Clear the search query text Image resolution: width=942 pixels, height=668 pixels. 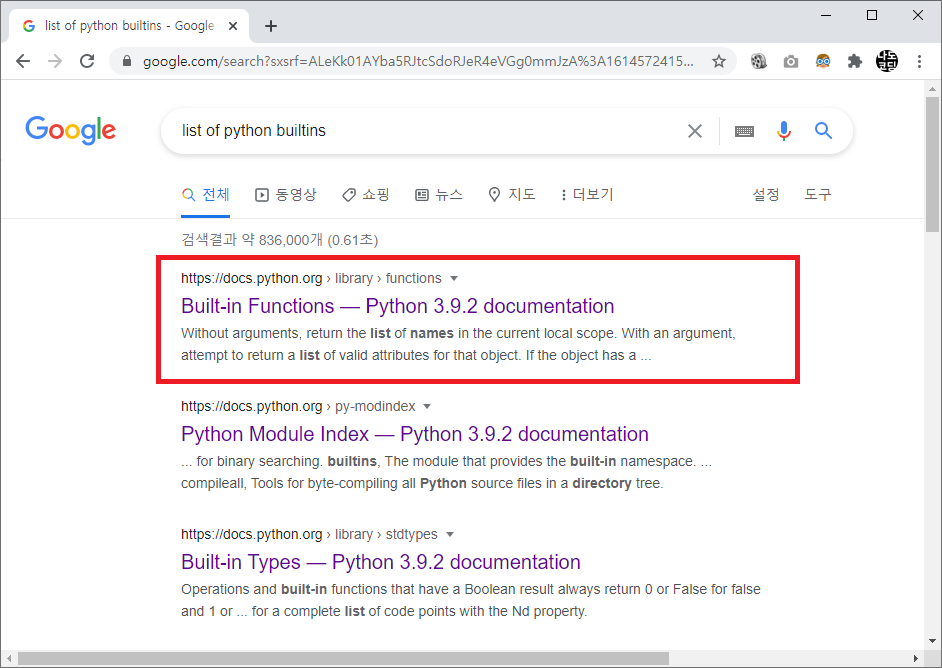(x=694, y=130)
